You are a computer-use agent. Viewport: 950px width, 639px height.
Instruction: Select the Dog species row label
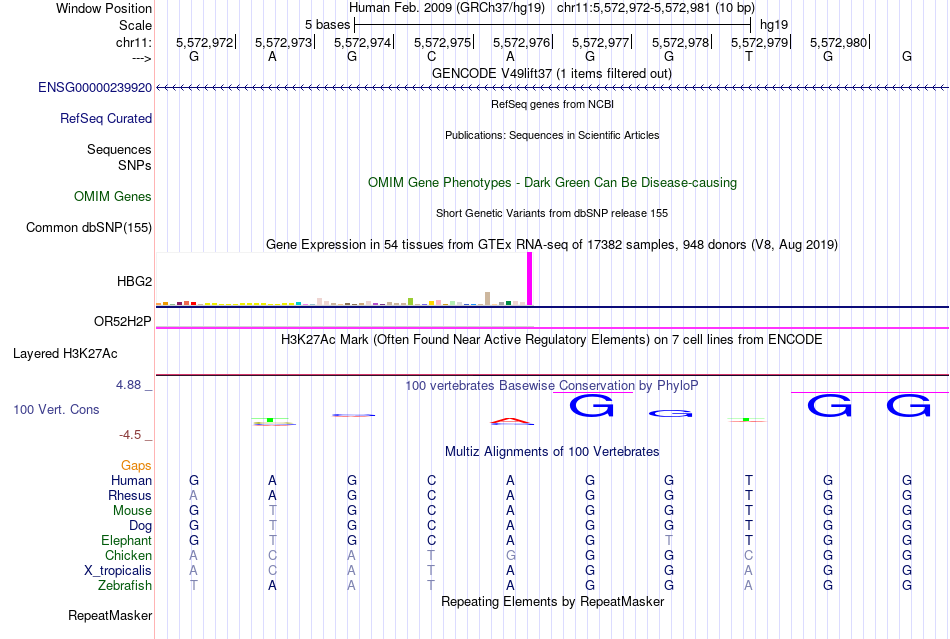(141, 526)
